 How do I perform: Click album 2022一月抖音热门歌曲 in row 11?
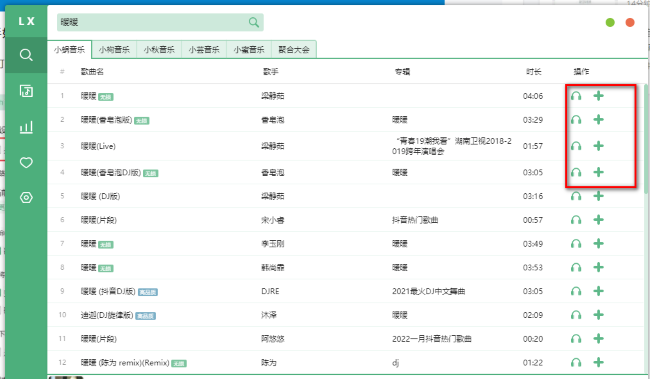(432, 339)
